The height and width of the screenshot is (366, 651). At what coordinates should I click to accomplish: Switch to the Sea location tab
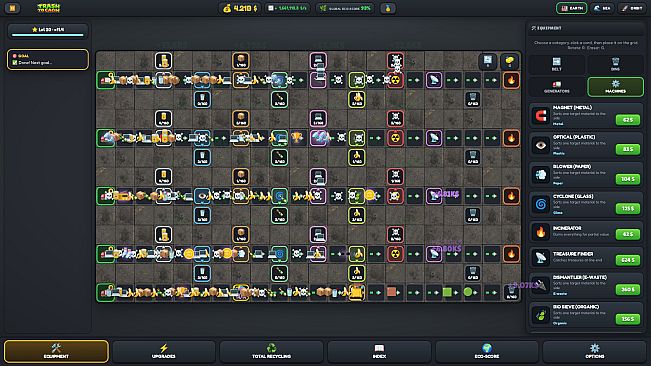602,8
